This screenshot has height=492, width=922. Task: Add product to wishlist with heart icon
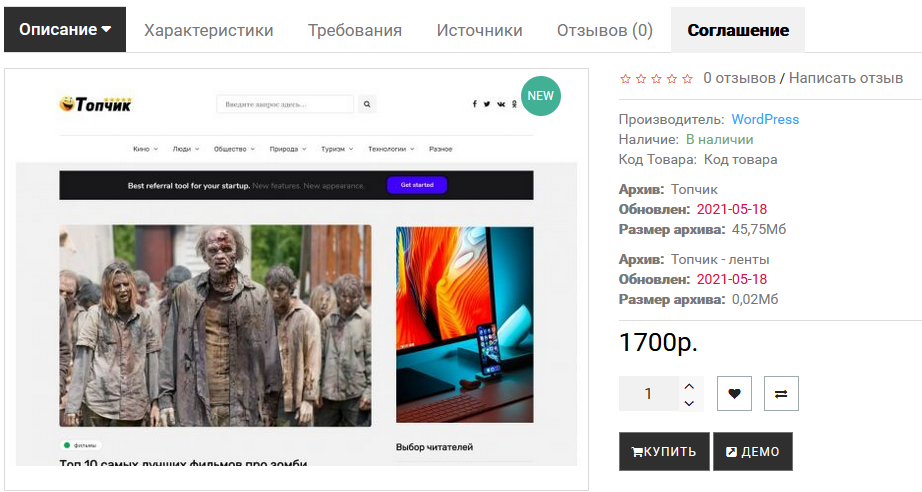734,393
